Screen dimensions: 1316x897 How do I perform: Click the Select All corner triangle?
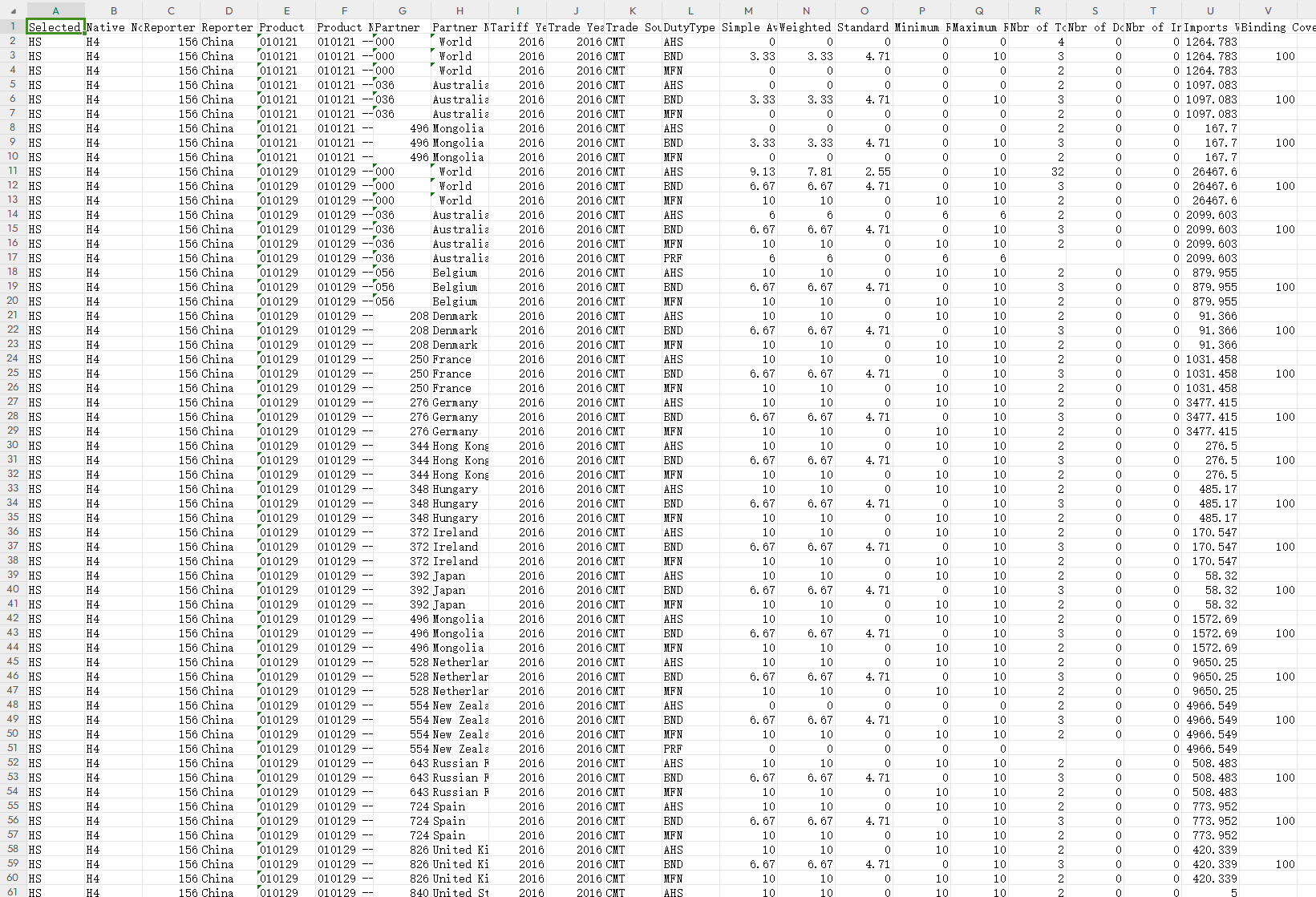coord(12,10)
